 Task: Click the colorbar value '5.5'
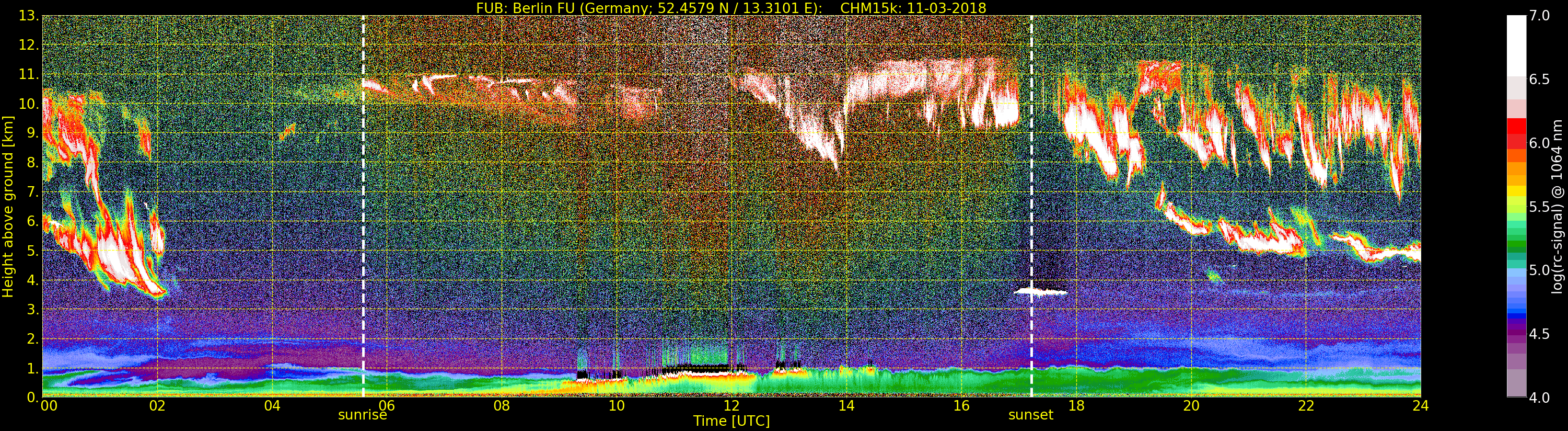point(1539,207)
